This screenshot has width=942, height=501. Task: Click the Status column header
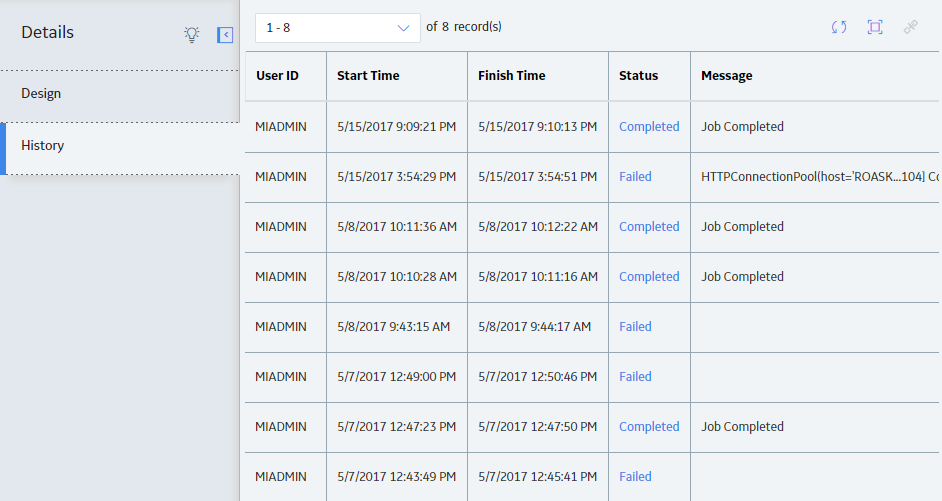coord(639,76)
